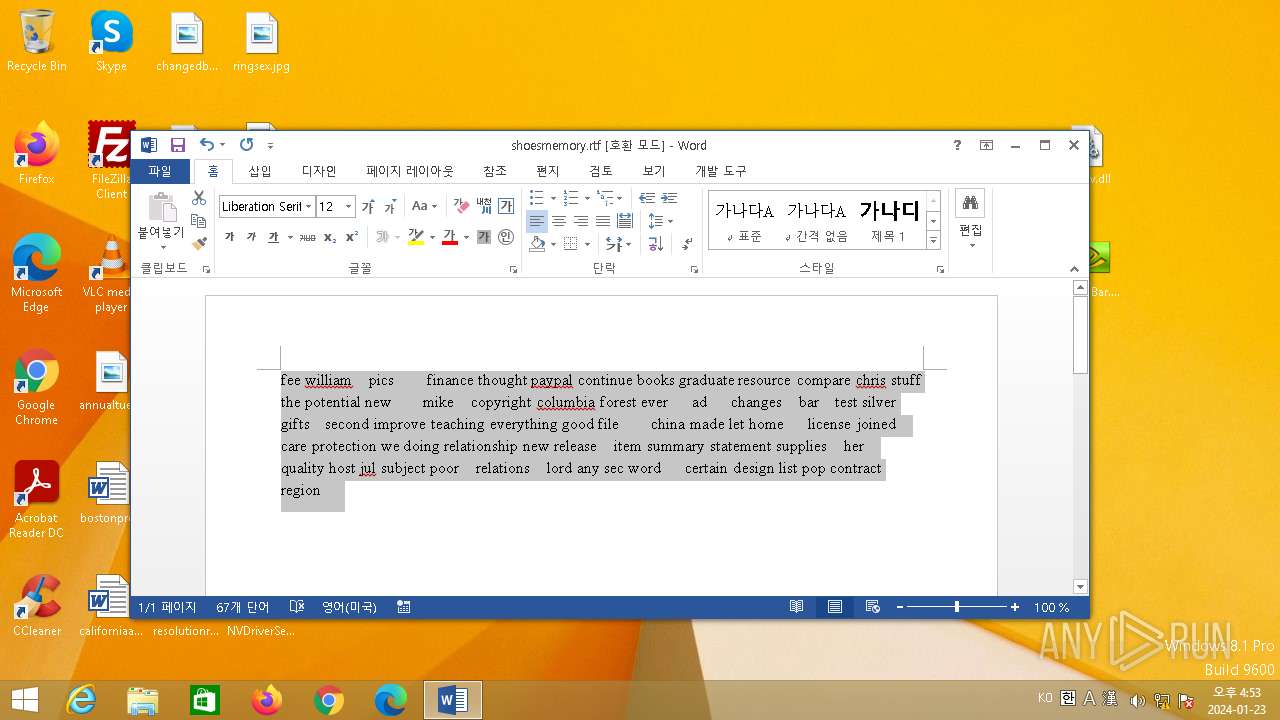1280x720 pixels.
Task: Clear all formatting with eraser icon
Action: tap(461, 206)
